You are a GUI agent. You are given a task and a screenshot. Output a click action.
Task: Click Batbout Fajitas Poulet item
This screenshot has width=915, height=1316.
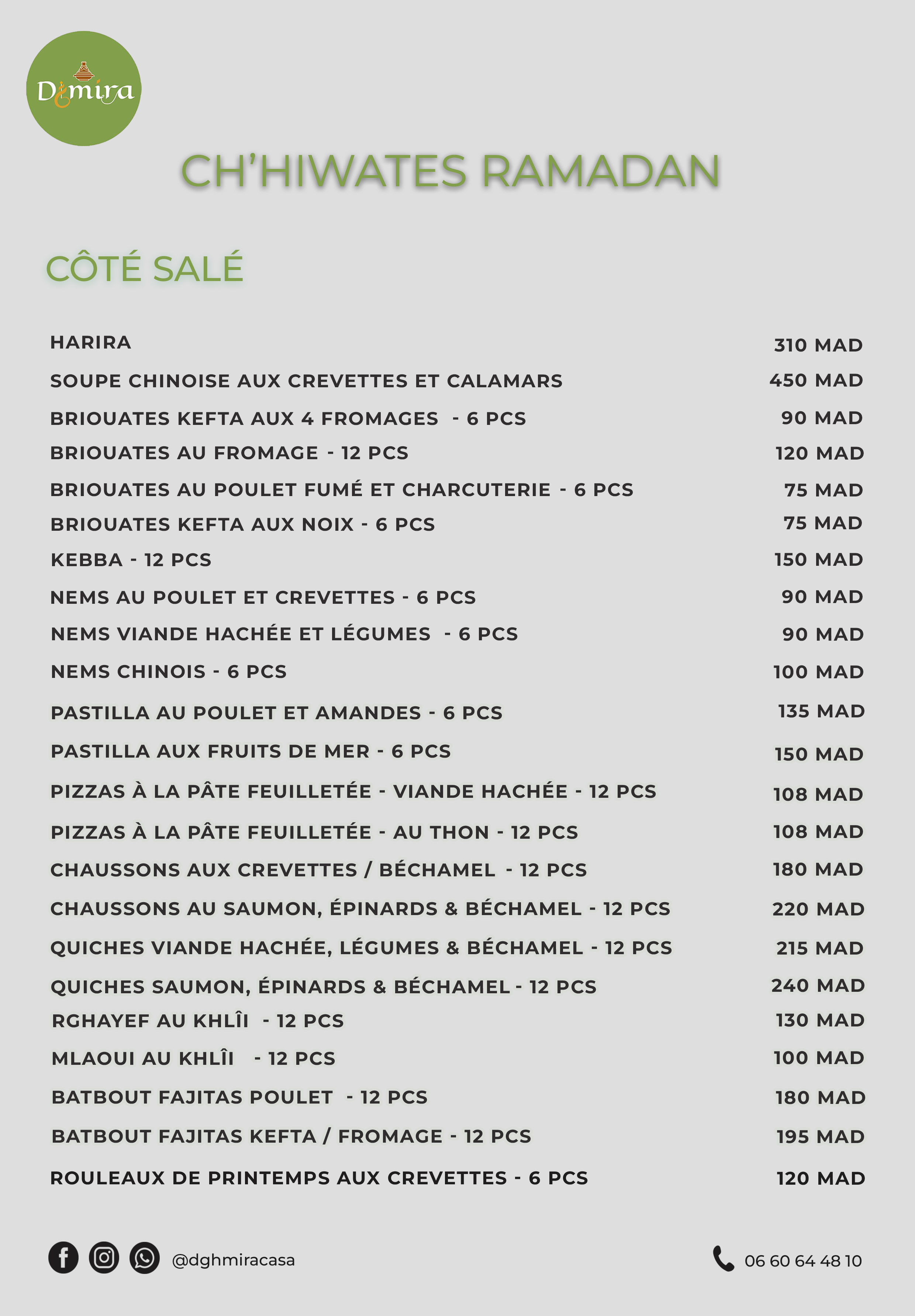click(240, 1097)
